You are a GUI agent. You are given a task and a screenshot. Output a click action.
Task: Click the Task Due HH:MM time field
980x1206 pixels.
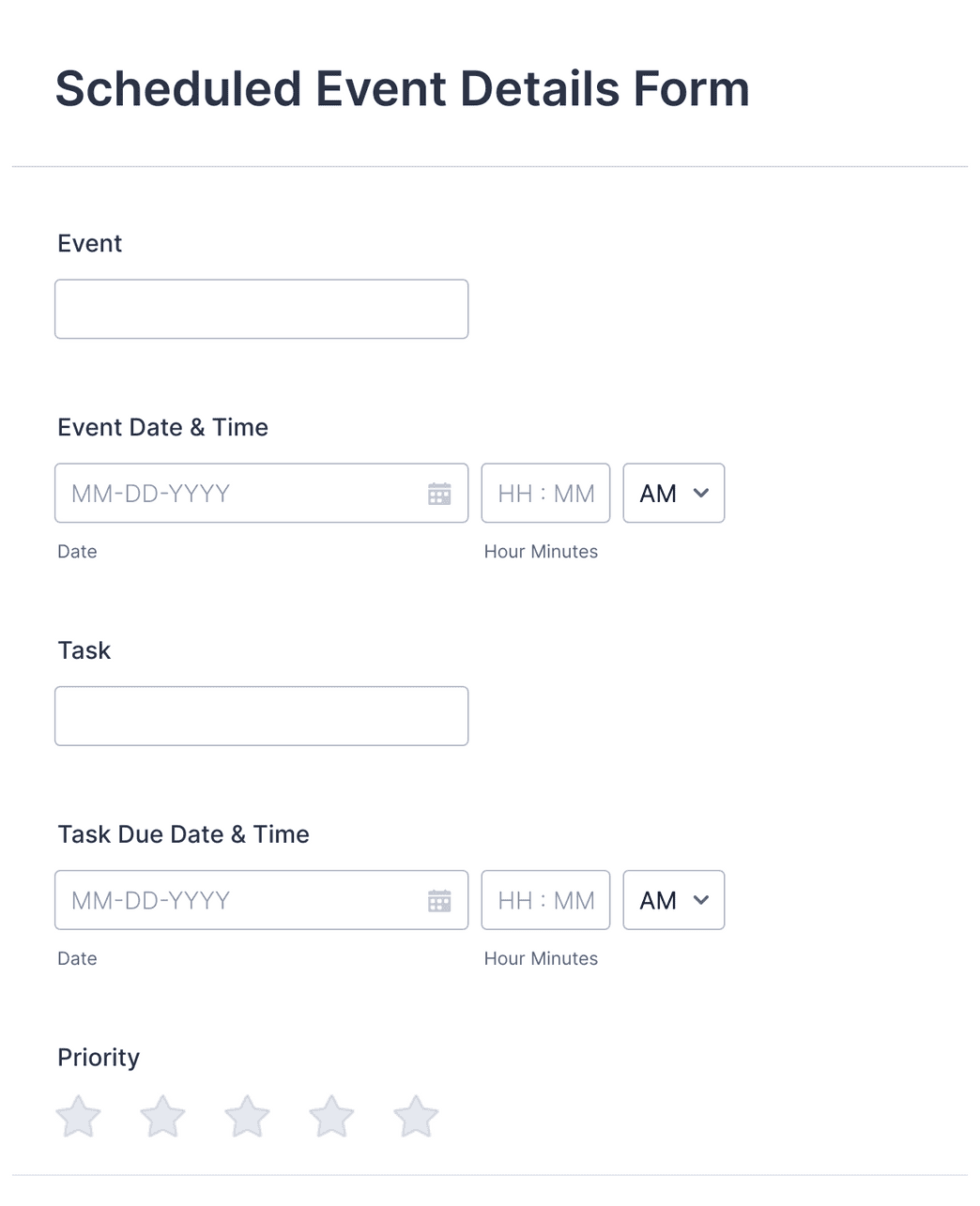(x=545, y=900)
